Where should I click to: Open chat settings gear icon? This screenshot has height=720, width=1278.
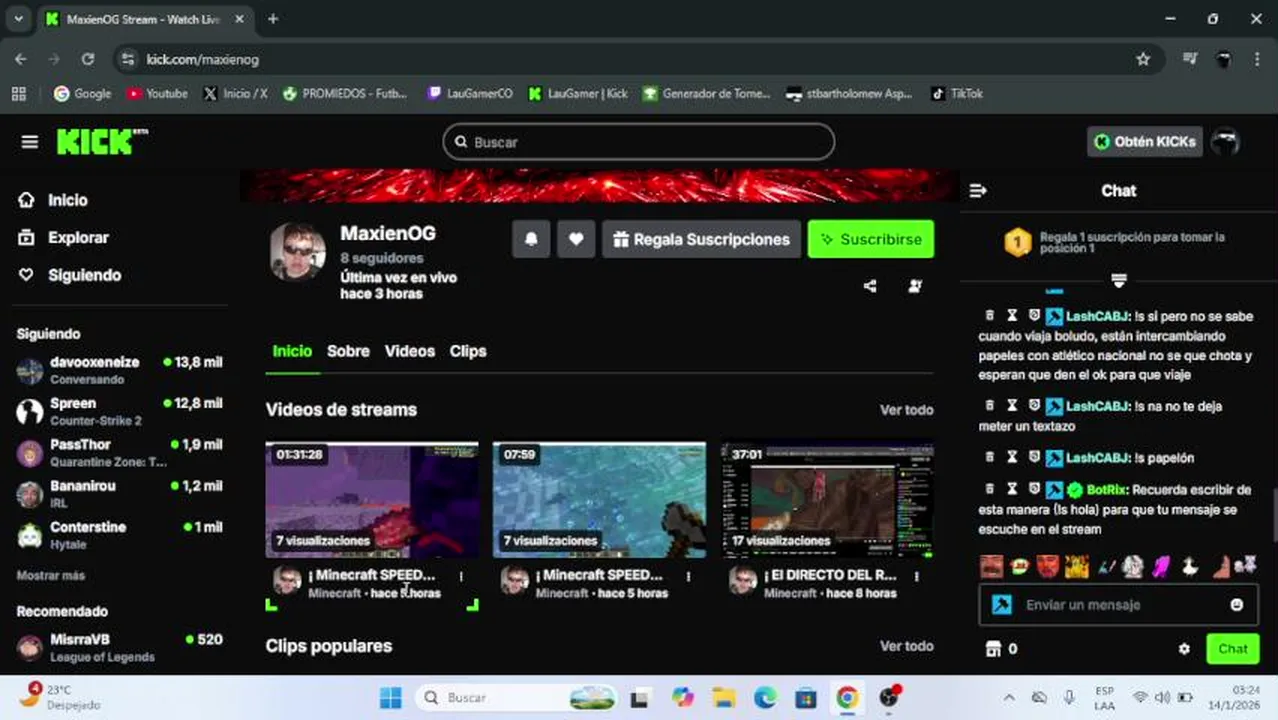click(1184, 649)
